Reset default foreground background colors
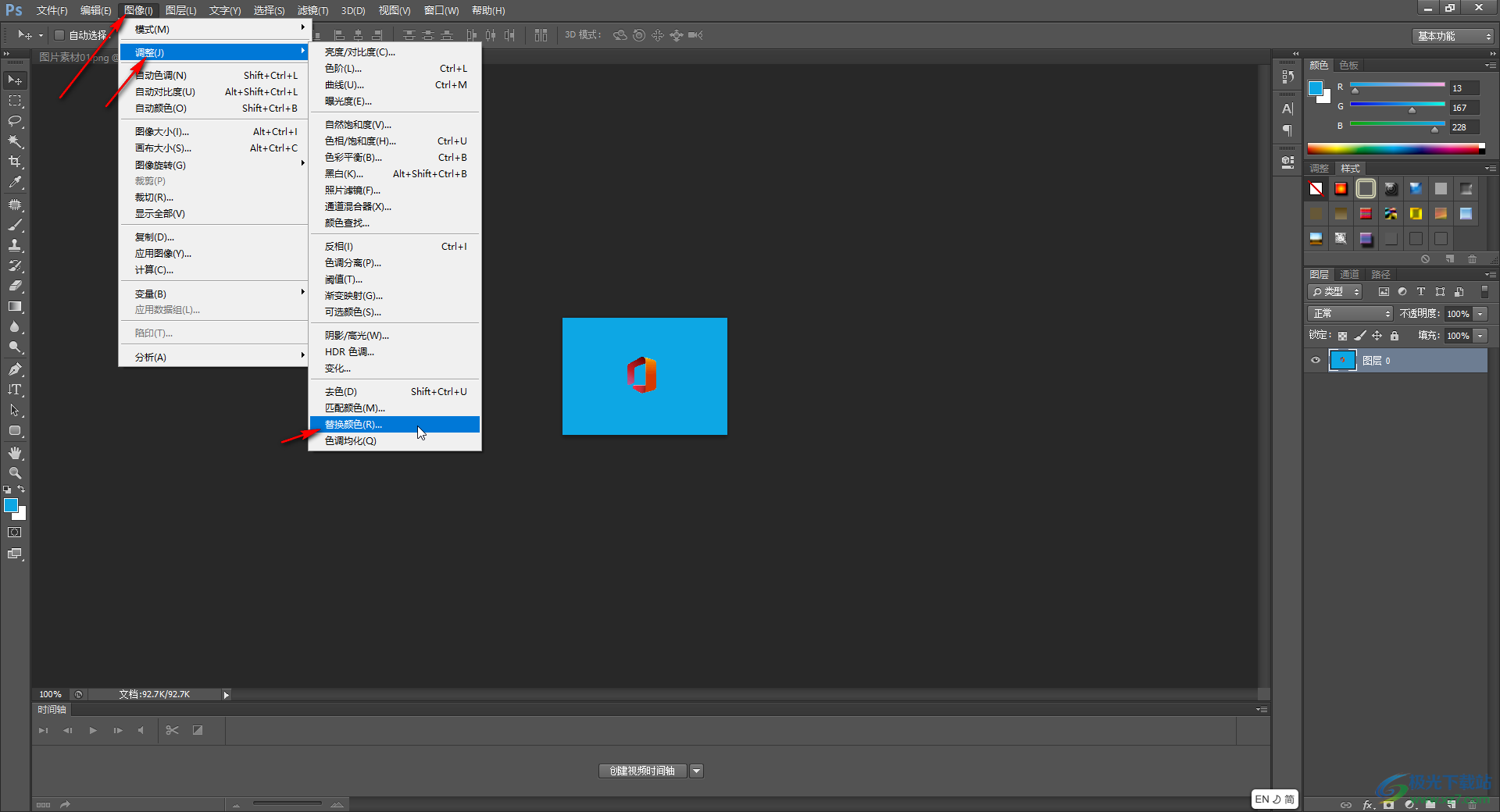The image size is (1500, 812). [7, 490]
